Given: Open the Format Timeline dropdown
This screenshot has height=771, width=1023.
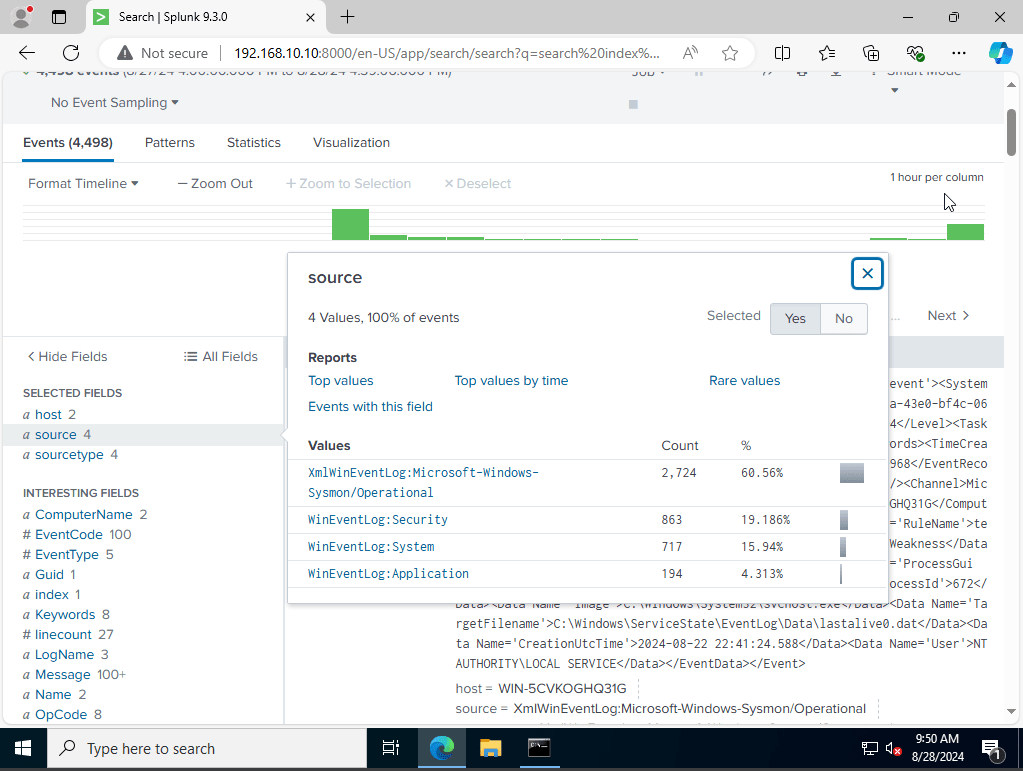Looking at the screenshot, I should coord(83,183).
